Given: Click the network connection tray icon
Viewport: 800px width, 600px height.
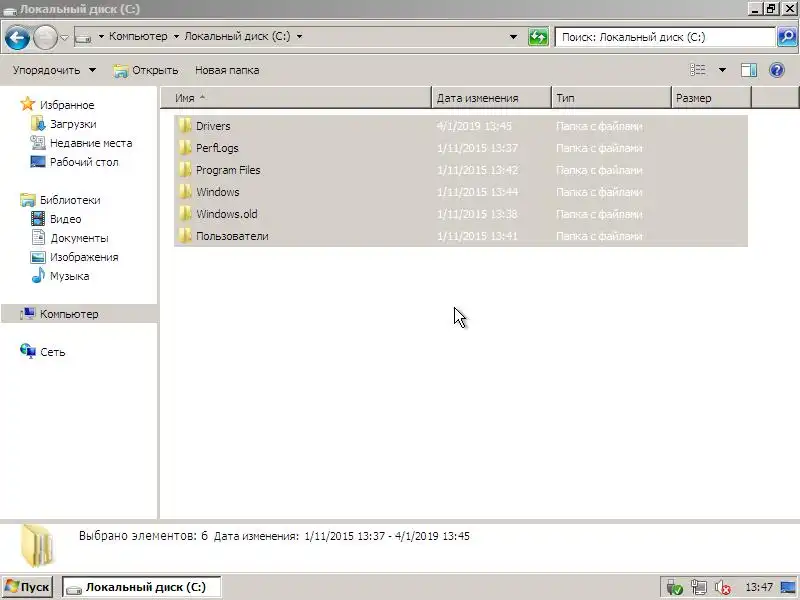Looking at the screenshot, I should 699,588.
